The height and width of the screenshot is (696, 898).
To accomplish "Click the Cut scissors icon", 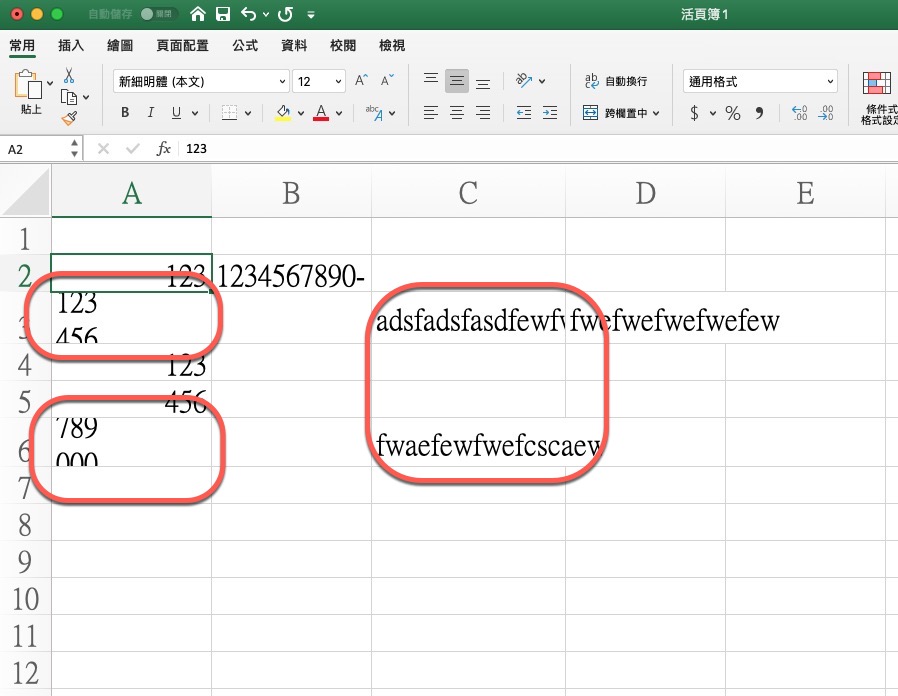I will point(69,75).
